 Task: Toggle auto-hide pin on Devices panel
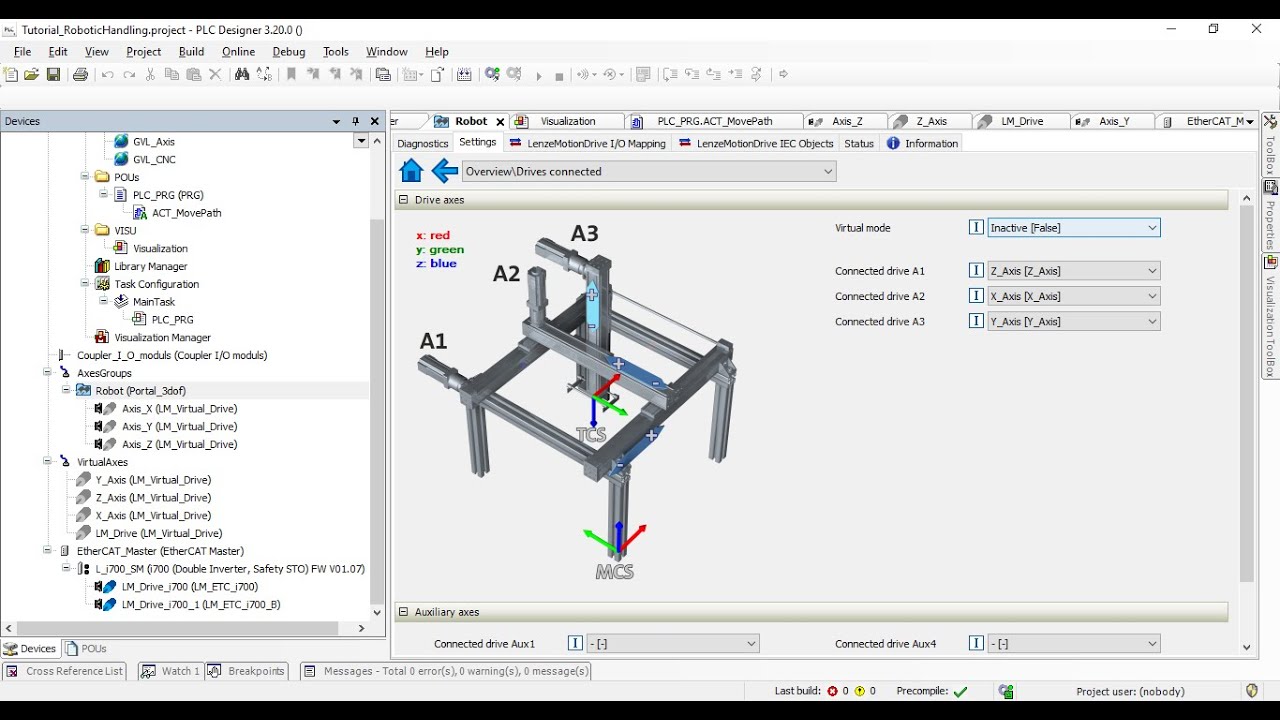[x=355, y=121]
